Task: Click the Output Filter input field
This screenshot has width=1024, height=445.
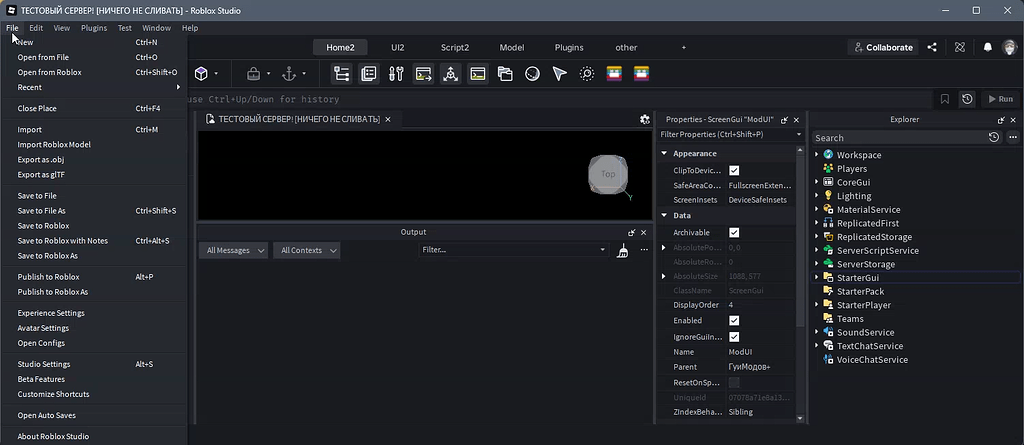Action: click(x=513, y=250)
